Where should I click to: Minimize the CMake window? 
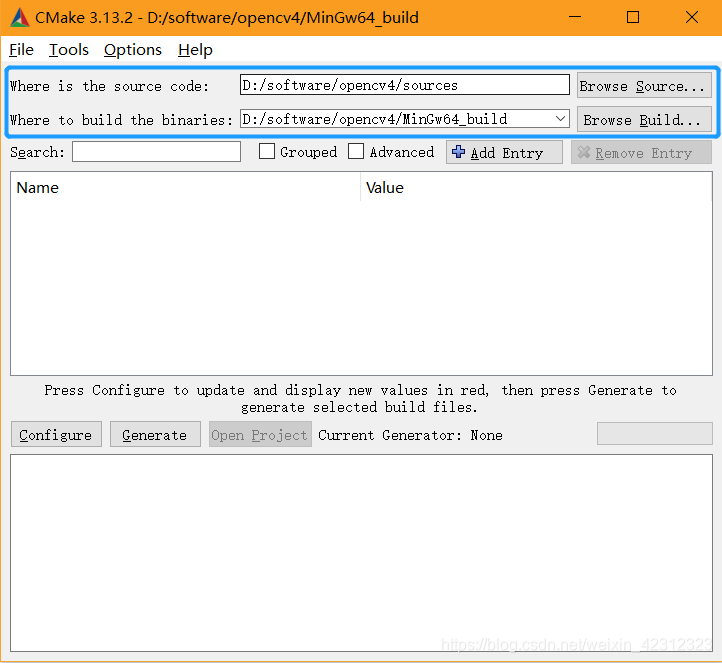pos(575,17)
